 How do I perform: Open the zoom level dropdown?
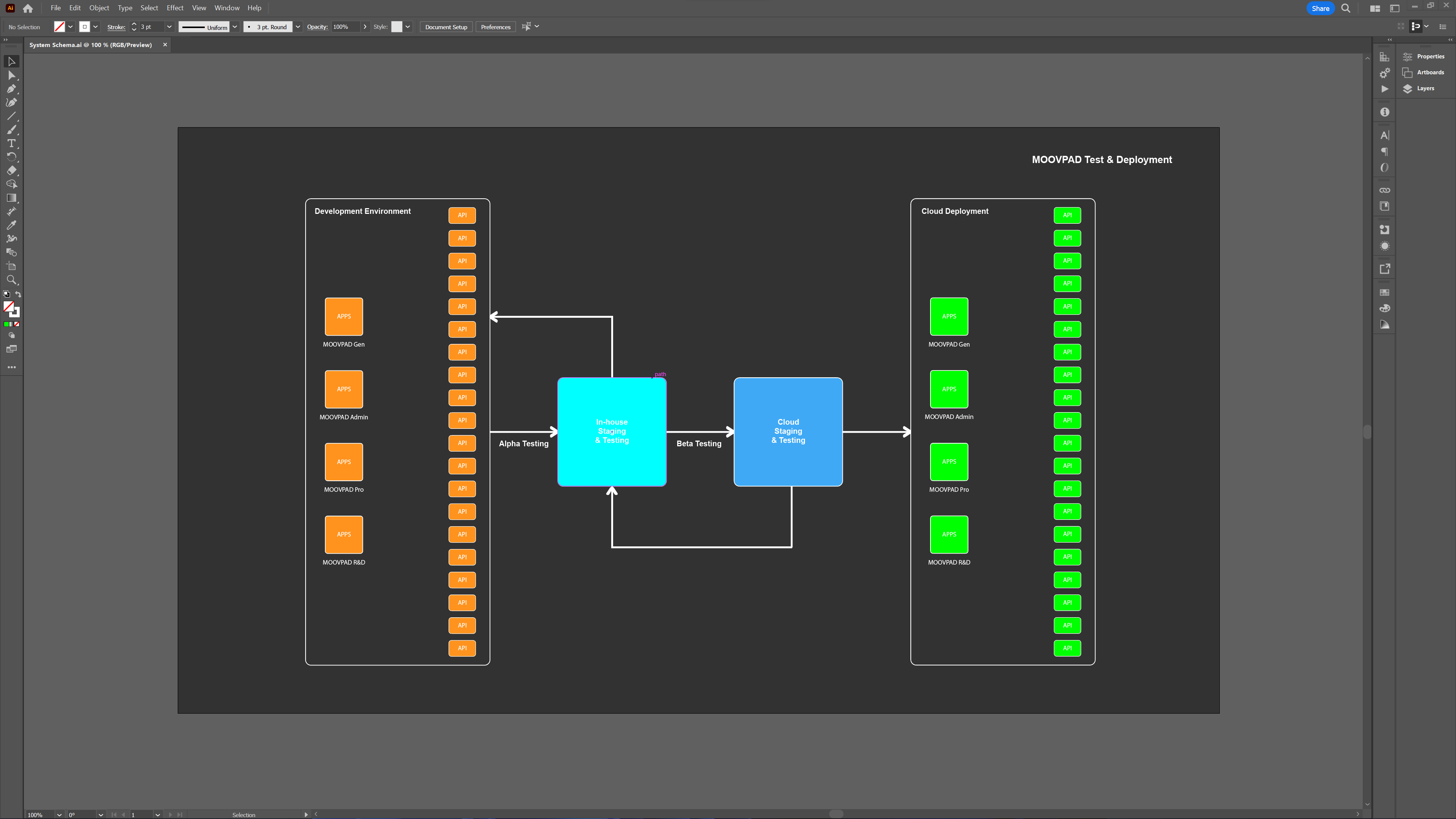click(x=59, y=814)
